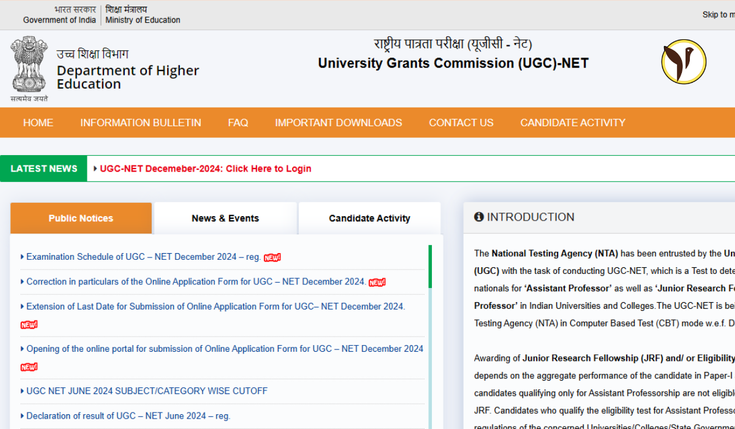735x429 pixels.
Task: Click the Ministry of Education text
Action: [x=142, y=20]
